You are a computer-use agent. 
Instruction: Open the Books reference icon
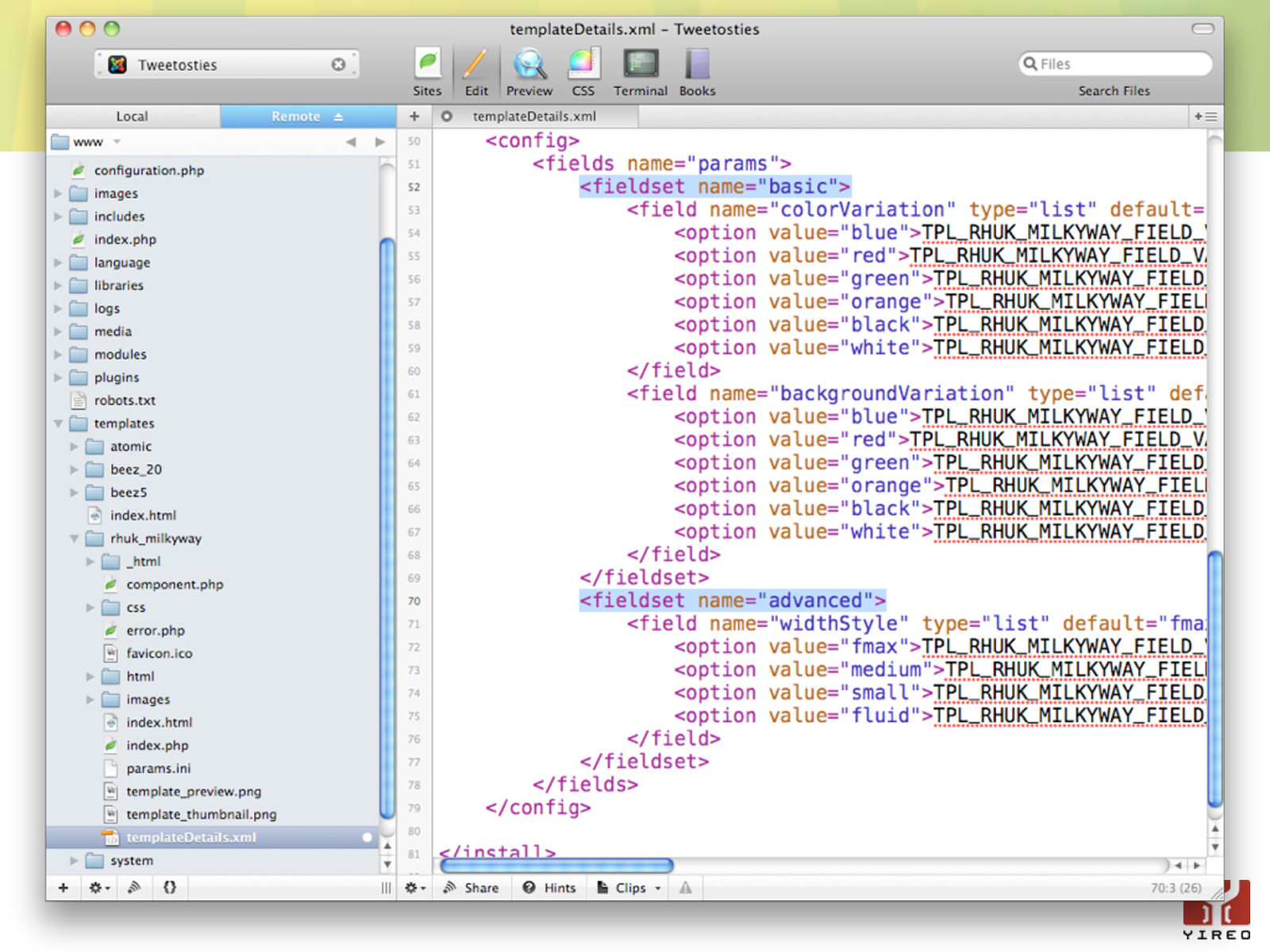[x=697, y=71]
